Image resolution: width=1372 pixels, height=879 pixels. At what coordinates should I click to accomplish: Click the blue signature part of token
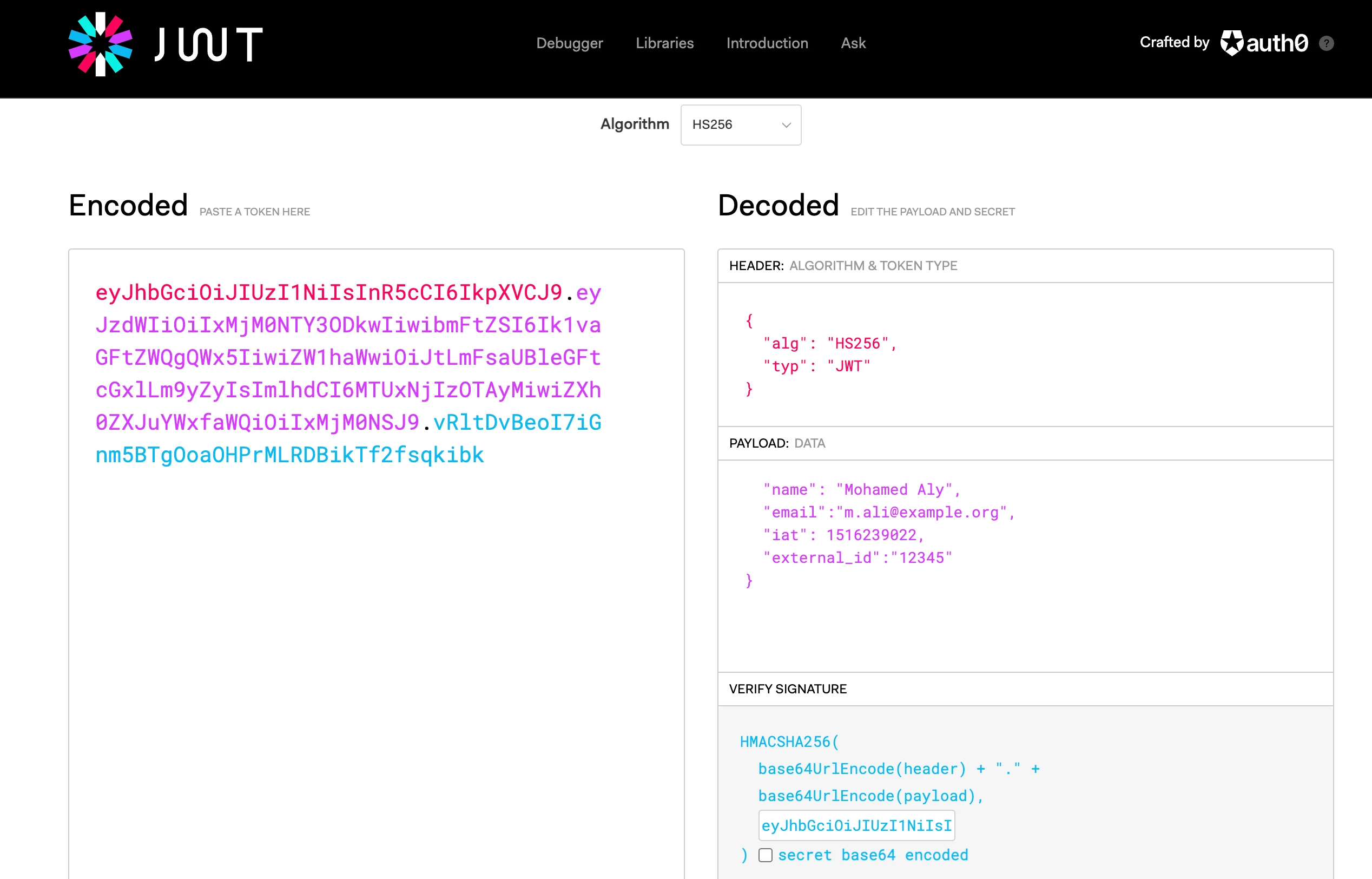click(x=289, y=455)
